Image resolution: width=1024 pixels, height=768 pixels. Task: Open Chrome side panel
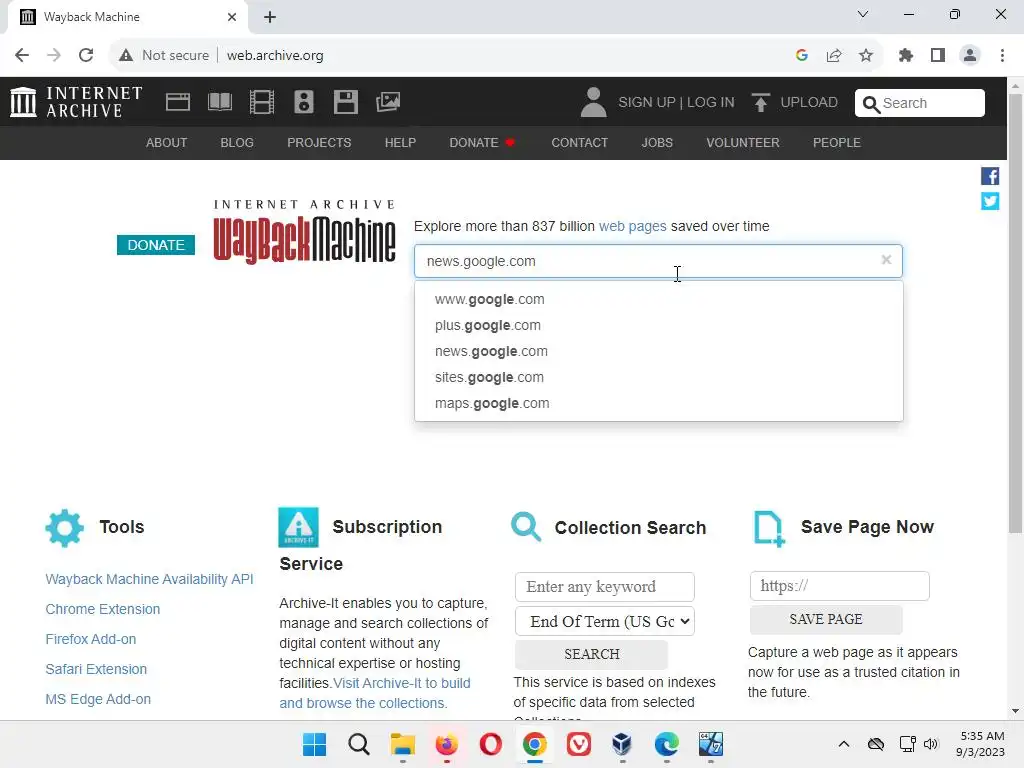pos(938,56)
